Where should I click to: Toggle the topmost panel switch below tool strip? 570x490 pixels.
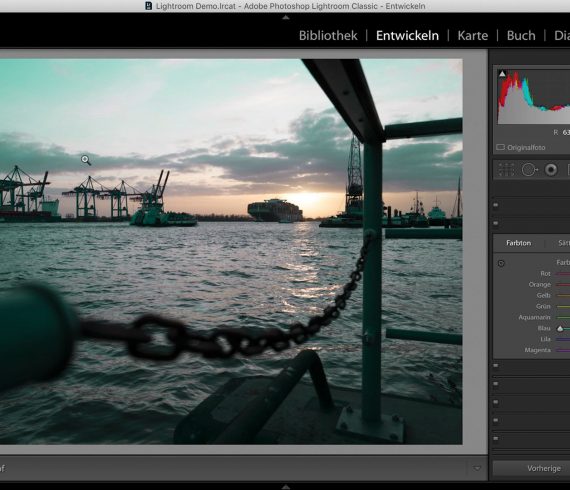point(495,205)
